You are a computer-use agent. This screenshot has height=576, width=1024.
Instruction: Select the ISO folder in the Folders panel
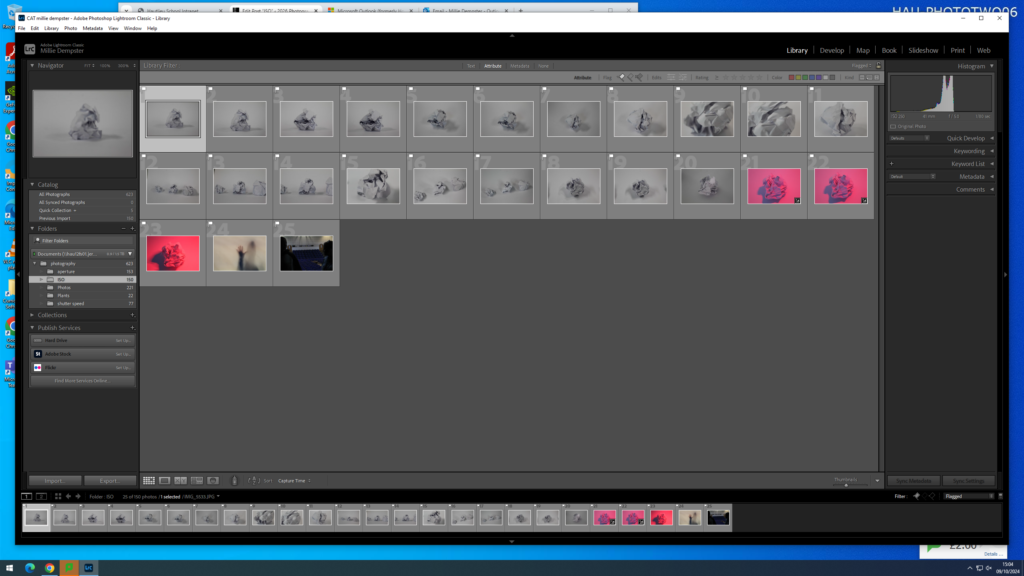point(82,280)
